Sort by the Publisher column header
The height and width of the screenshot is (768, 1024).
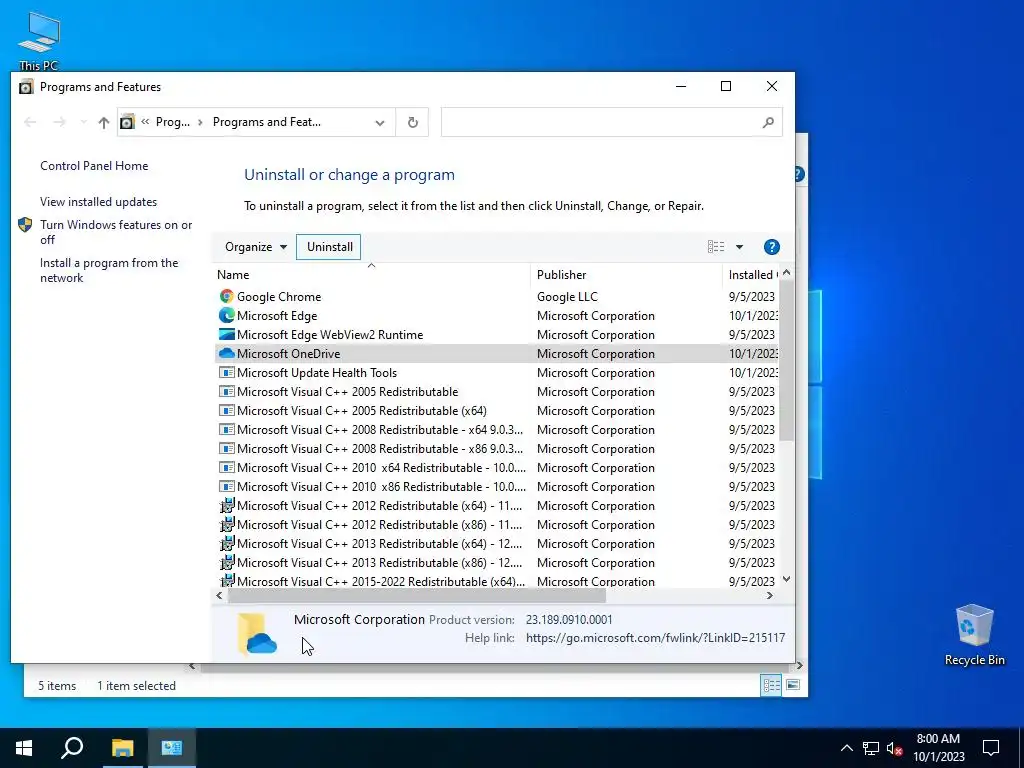click(x=627, y=275)
